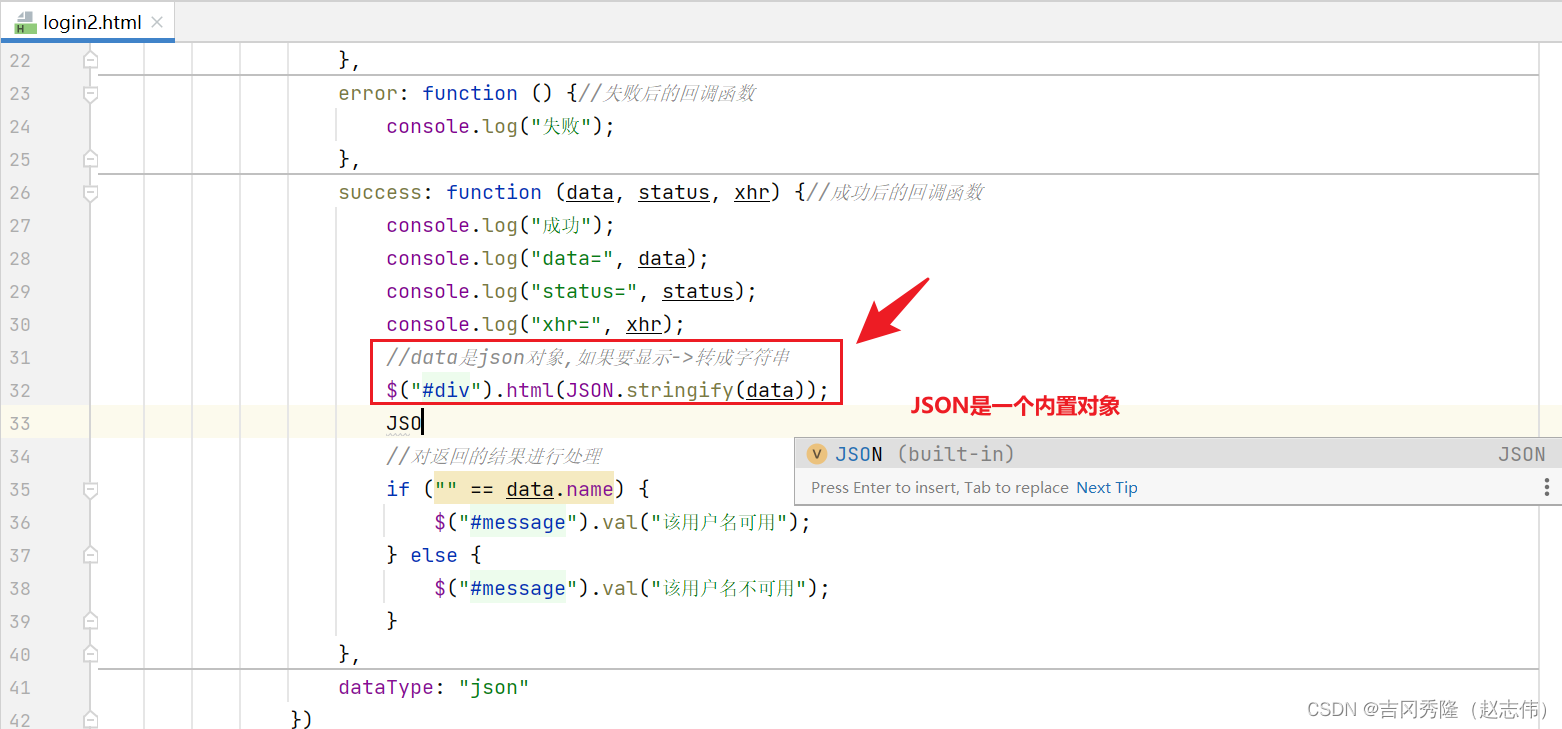Click line number 26 in the gutter
The width and height of the screenshot is (1562, 729).
tap(20, 193)
